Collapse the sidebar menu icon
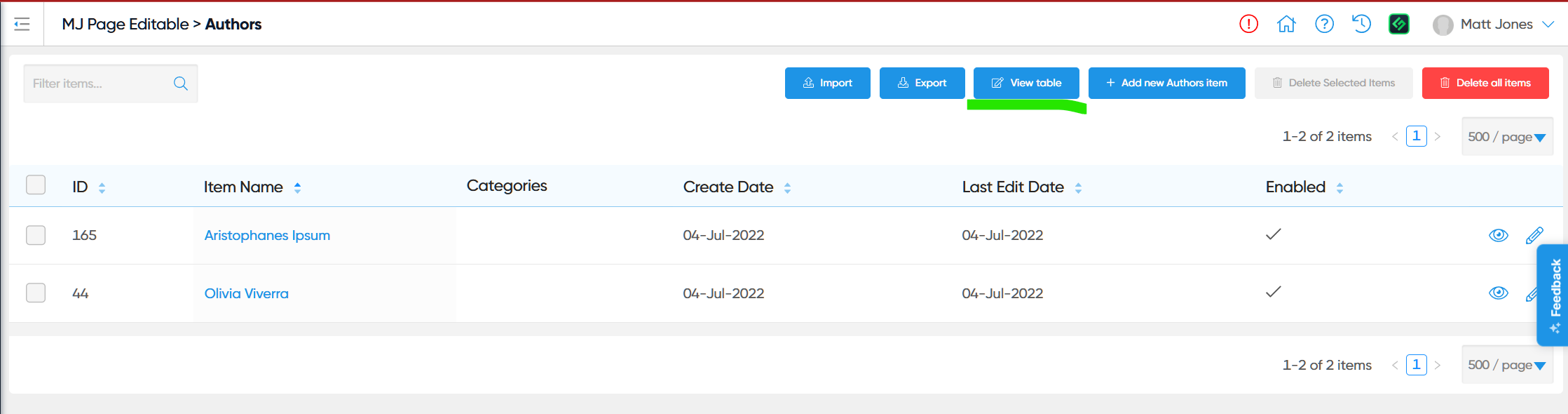Viewport: 1568px width, 414px height. pos(22,25)
